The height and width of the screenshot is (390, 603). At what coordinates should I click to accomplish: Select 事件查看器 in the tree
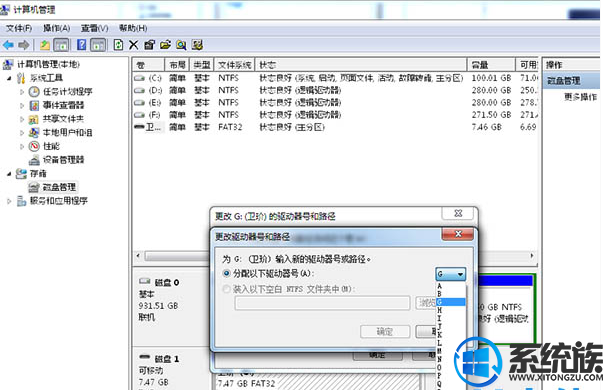[63, 105]
